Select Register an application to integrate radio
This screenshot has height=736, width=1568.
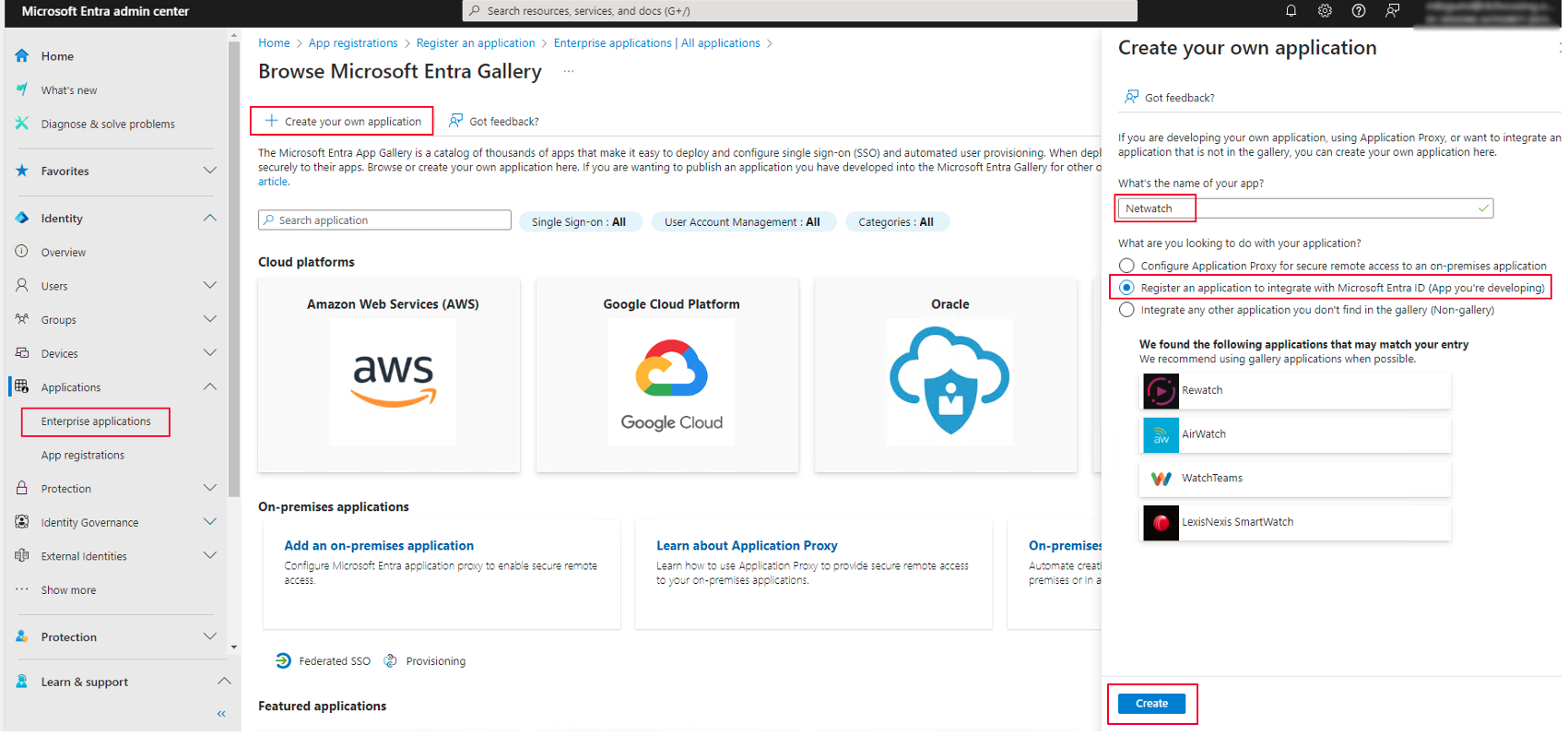1126,288
